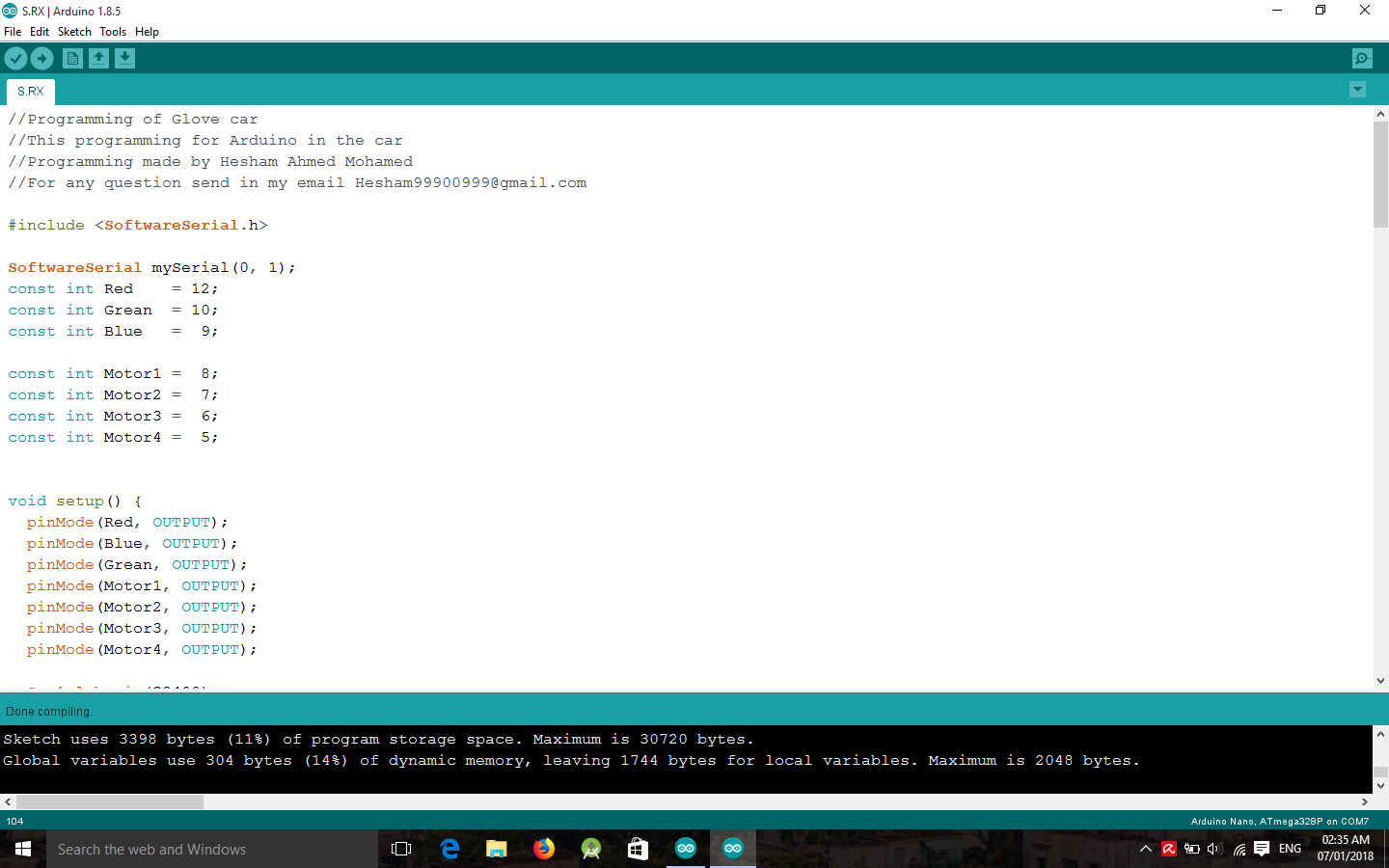The width and height of the screenshot is (1389, 868).
Task: Click the Verify checkmark toolbar icon
Action: (15, 58)
